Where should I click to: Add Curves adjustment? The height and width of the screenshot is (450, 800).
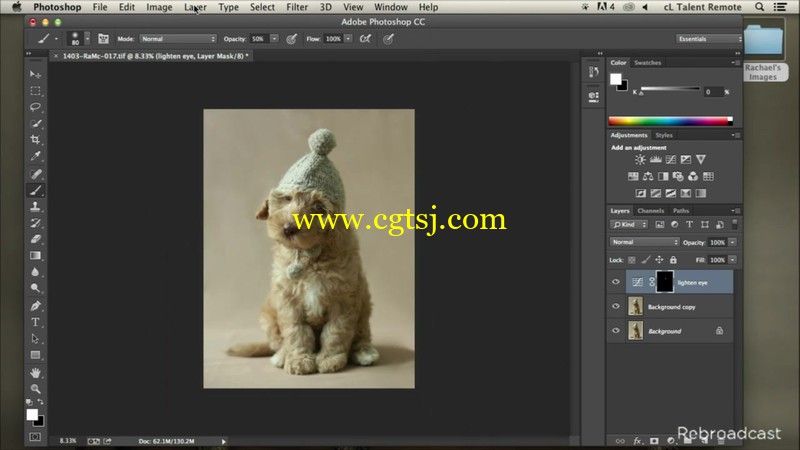671,160
